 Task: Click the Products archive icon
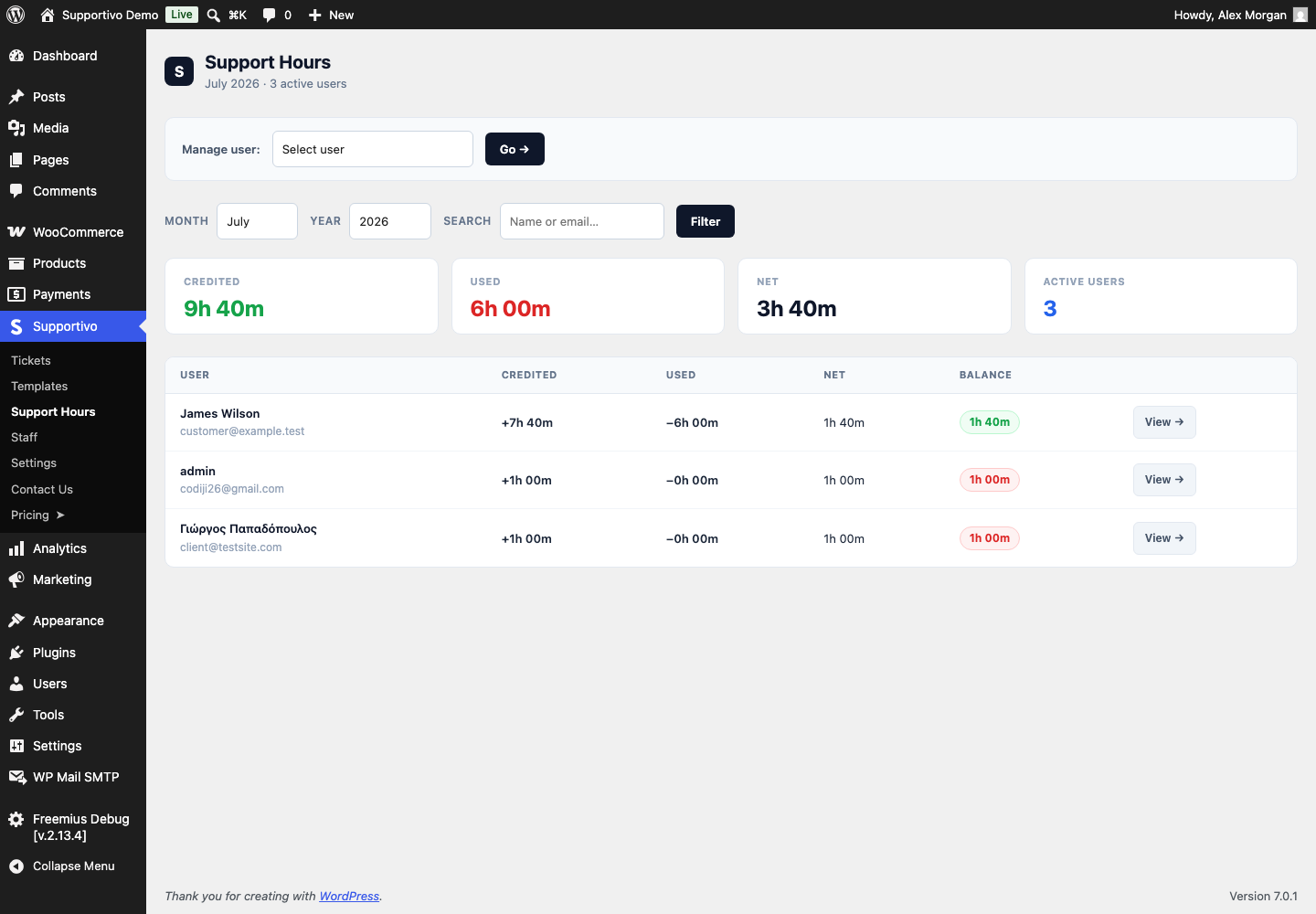(16, 263)
